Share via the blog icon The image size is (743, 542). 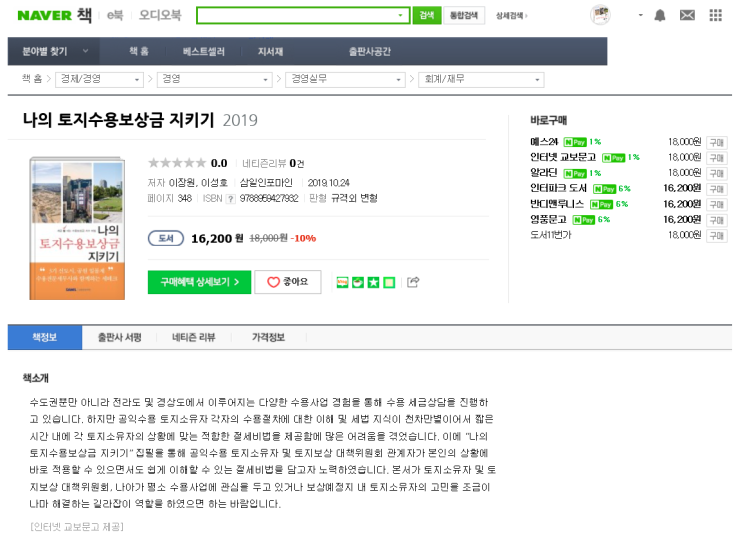coord(342,283)
